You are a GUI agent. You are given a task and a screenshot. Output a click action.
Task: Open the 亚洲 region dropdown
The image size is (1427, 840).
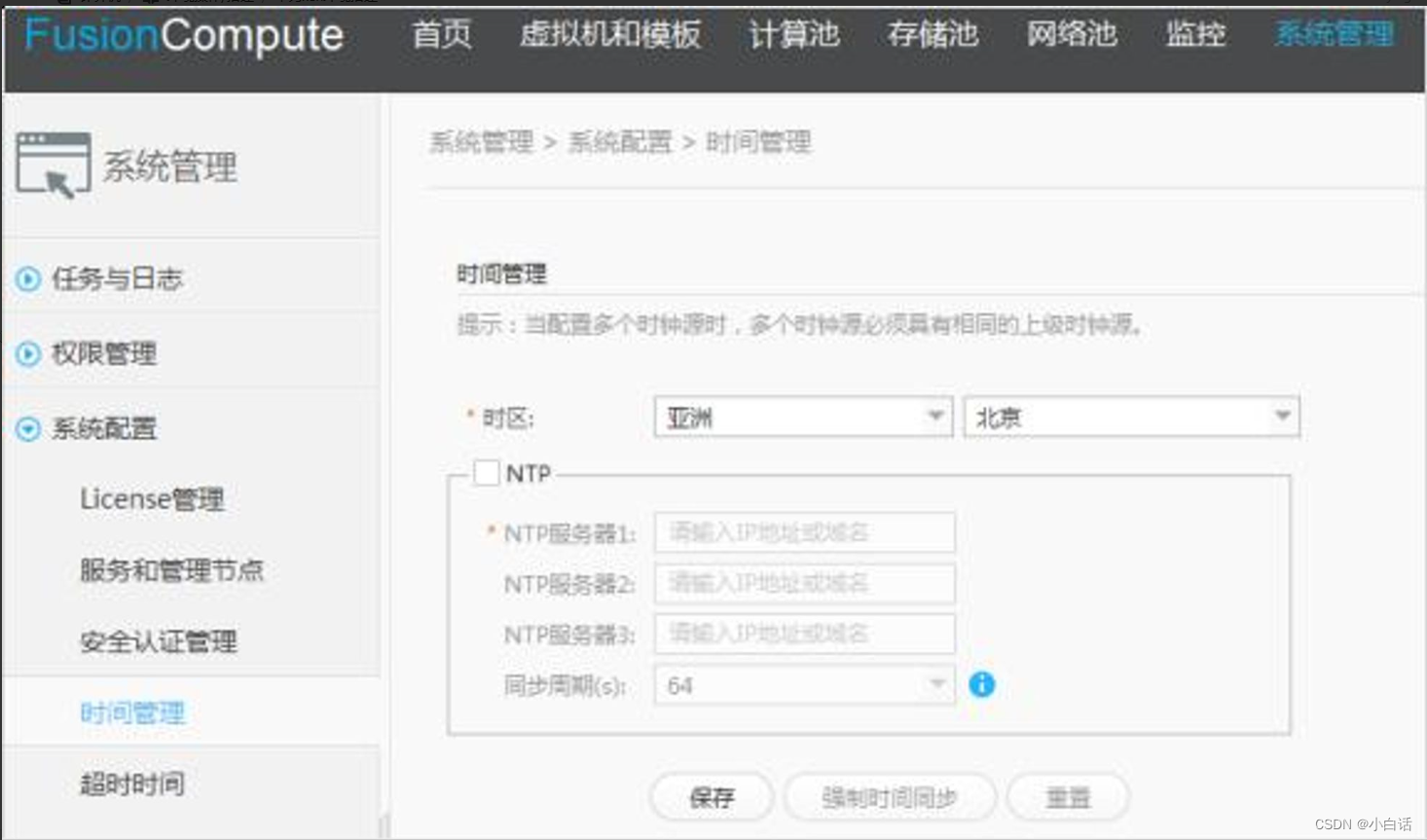[x=803, y=417]
